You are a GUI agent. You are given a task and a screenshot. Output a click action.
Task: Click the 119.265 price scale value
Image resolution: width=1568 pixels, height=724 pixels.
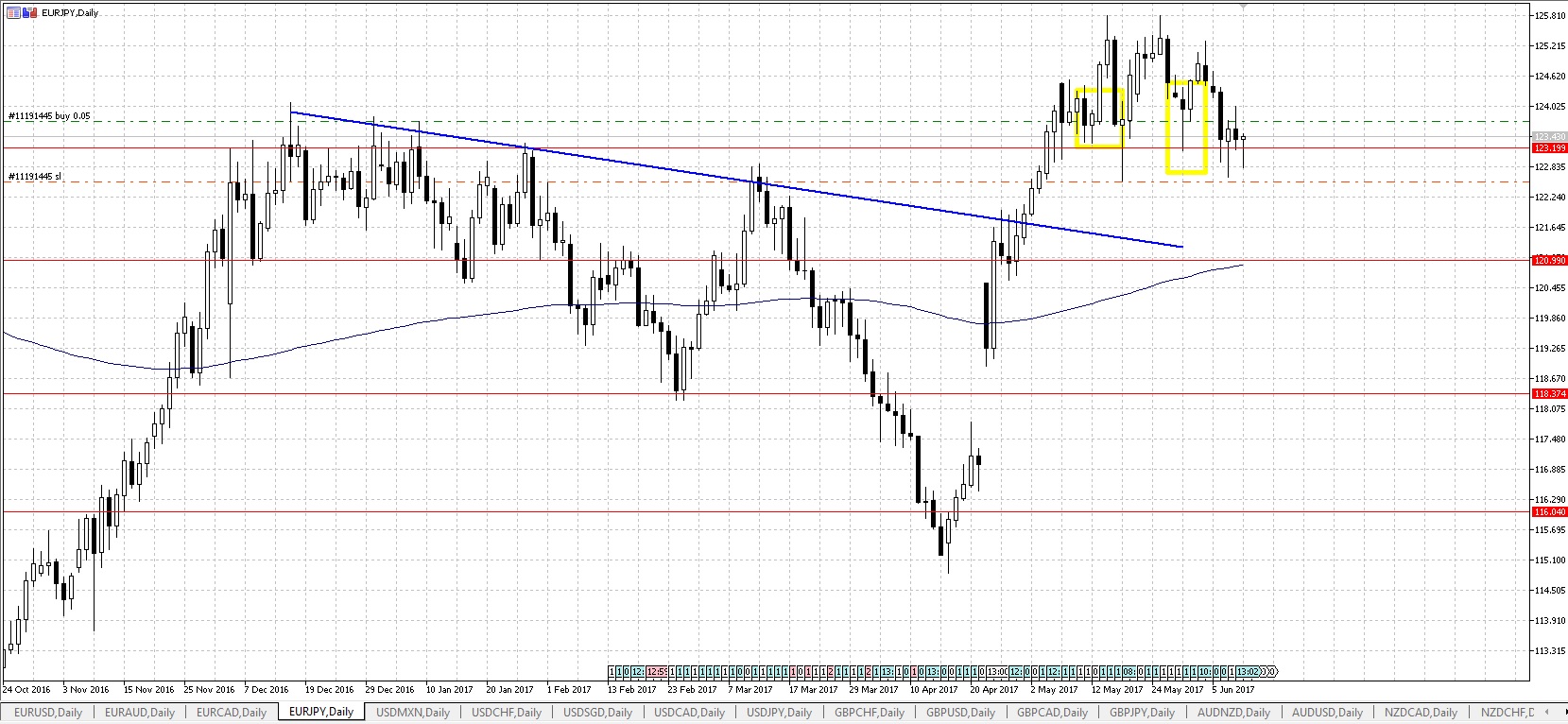pyautogui.click(x=1551, y=349)
